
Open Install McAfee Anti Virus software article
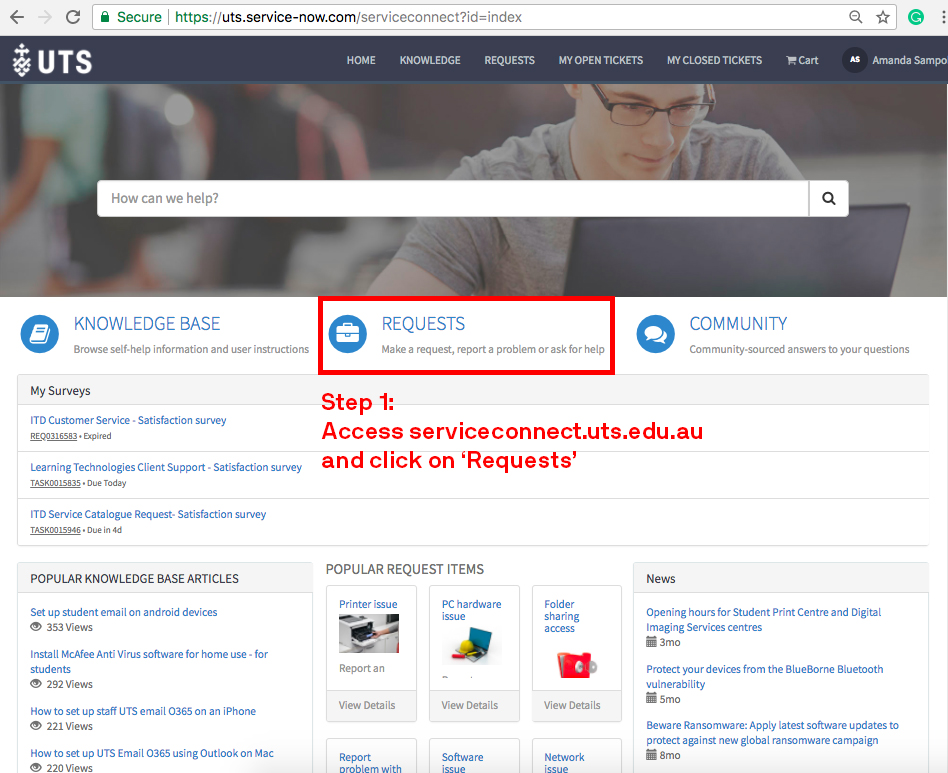click(149, 662)
